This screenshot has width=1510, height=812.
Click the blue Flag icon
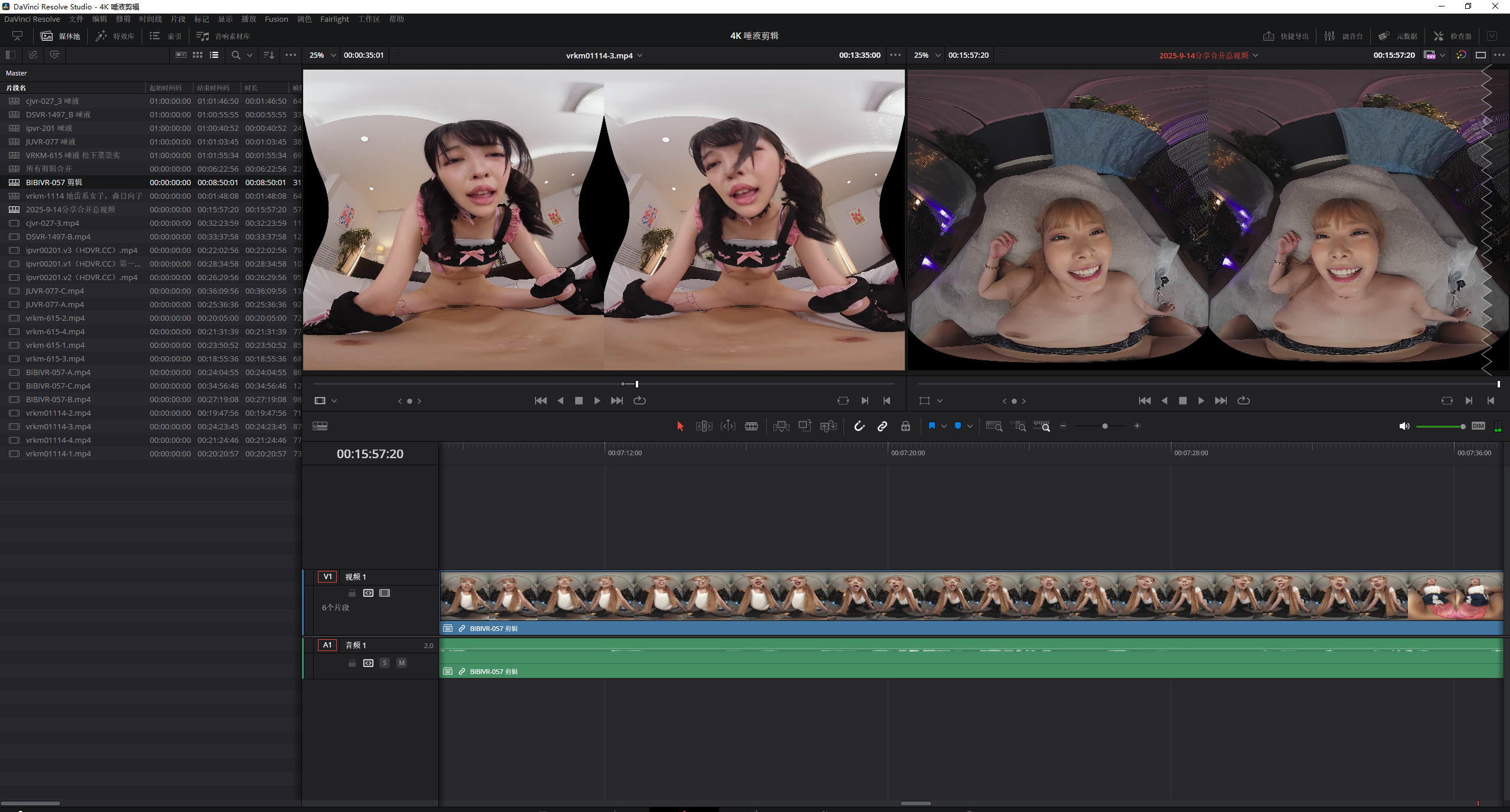[x=931, y=426]
